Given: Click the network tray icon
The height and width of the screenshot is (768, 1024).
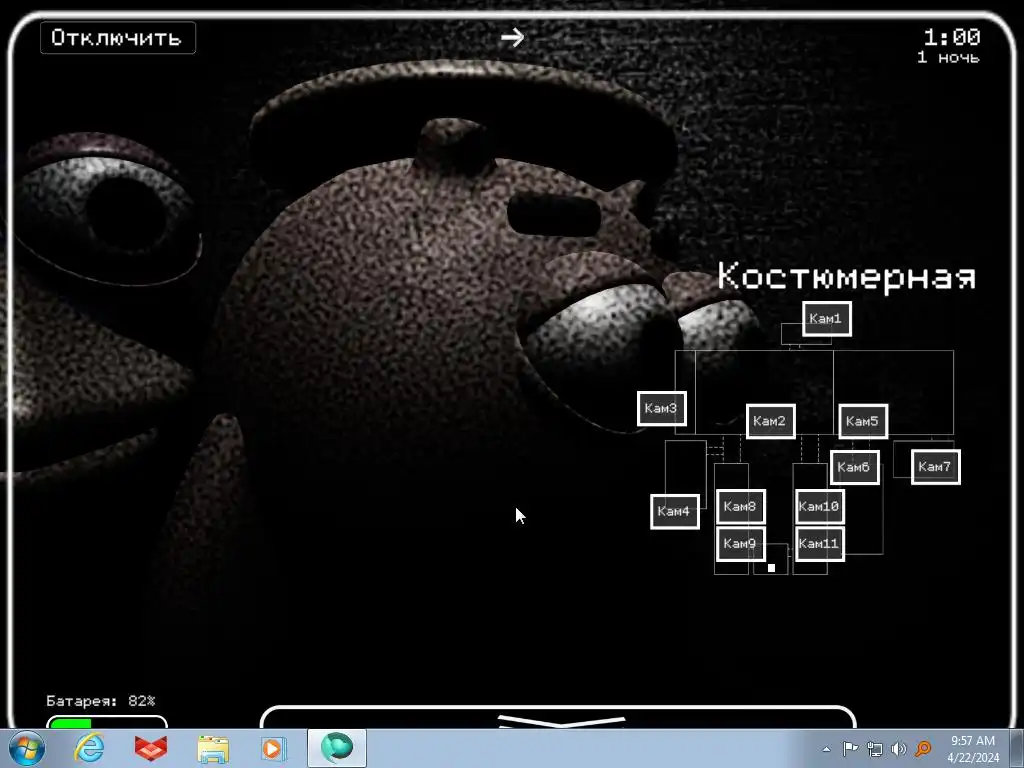Looking at the screenshot, I should coord(874,748).
